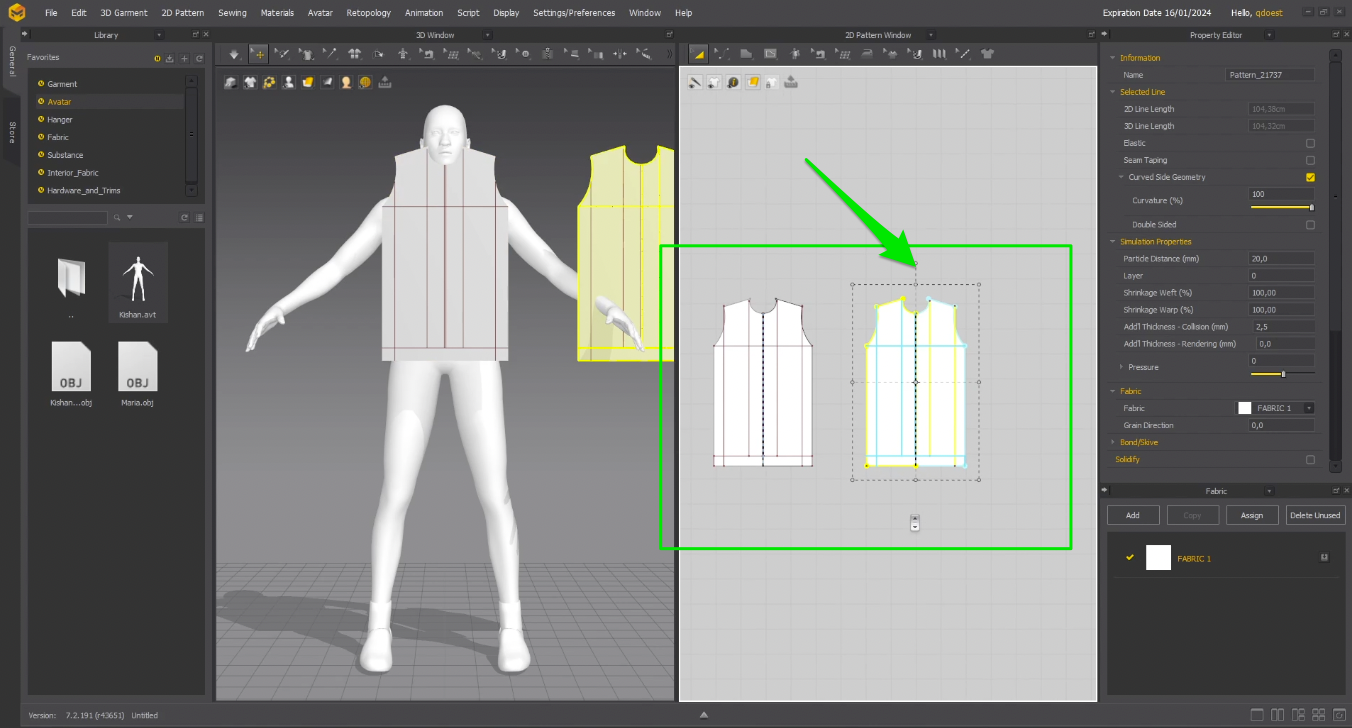Select Garment in Favorites list

coord(62,84)
